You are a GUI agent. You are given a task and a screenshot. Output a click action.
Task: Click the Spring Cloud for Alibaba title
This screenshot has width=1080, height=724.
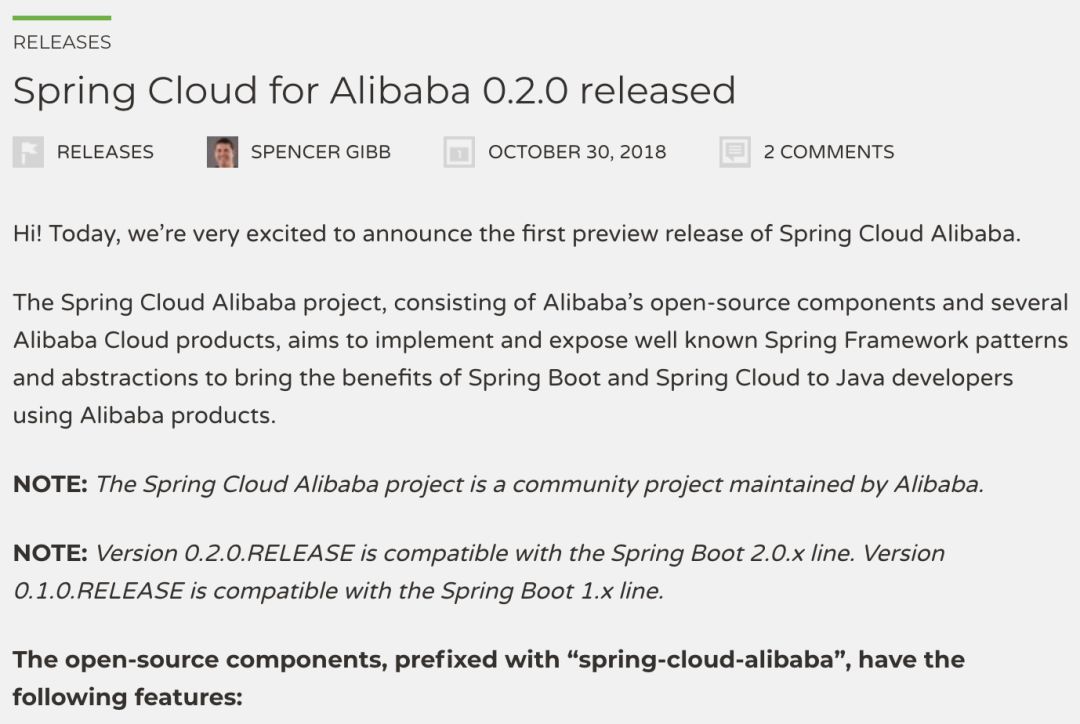pyautogui.click(x=374, y=91)
